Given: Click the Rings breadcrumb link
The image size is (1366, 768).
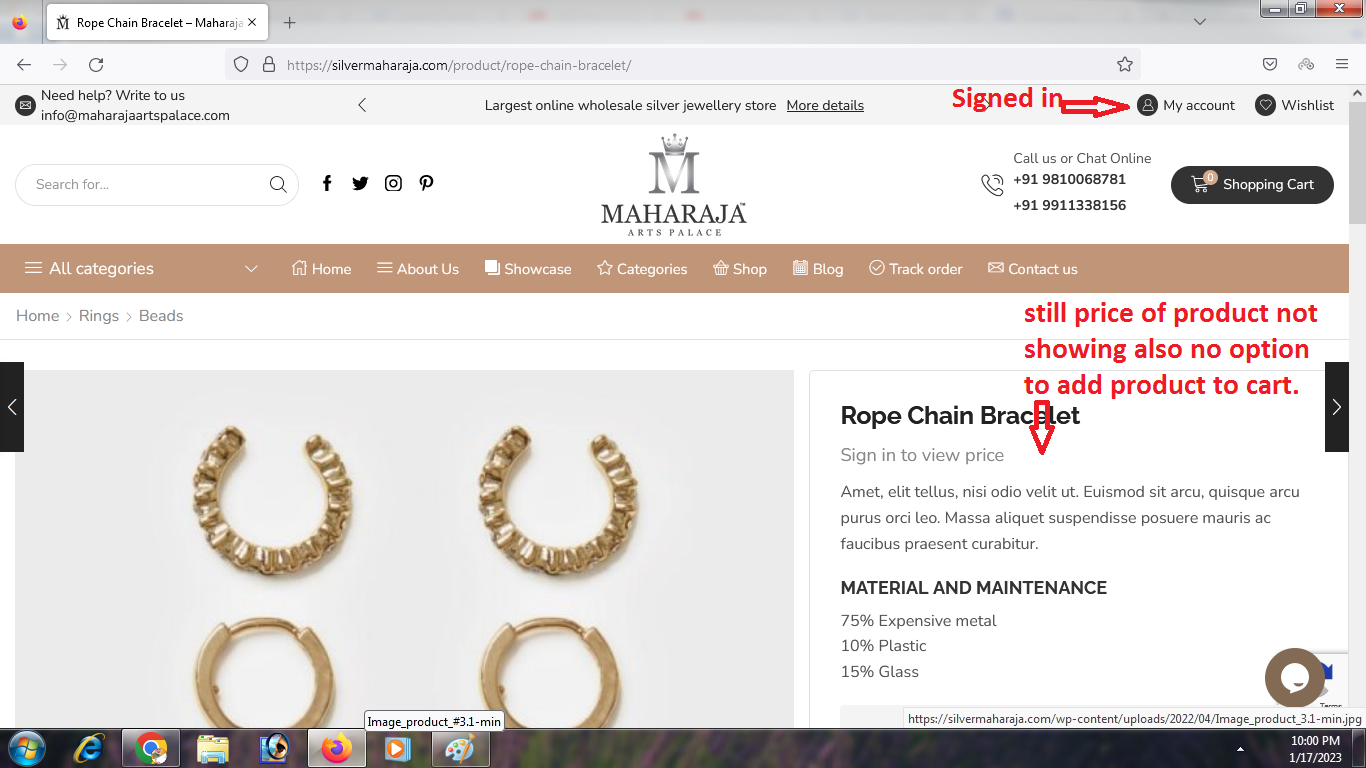Looking at the screenshot, I should (99, 316).
